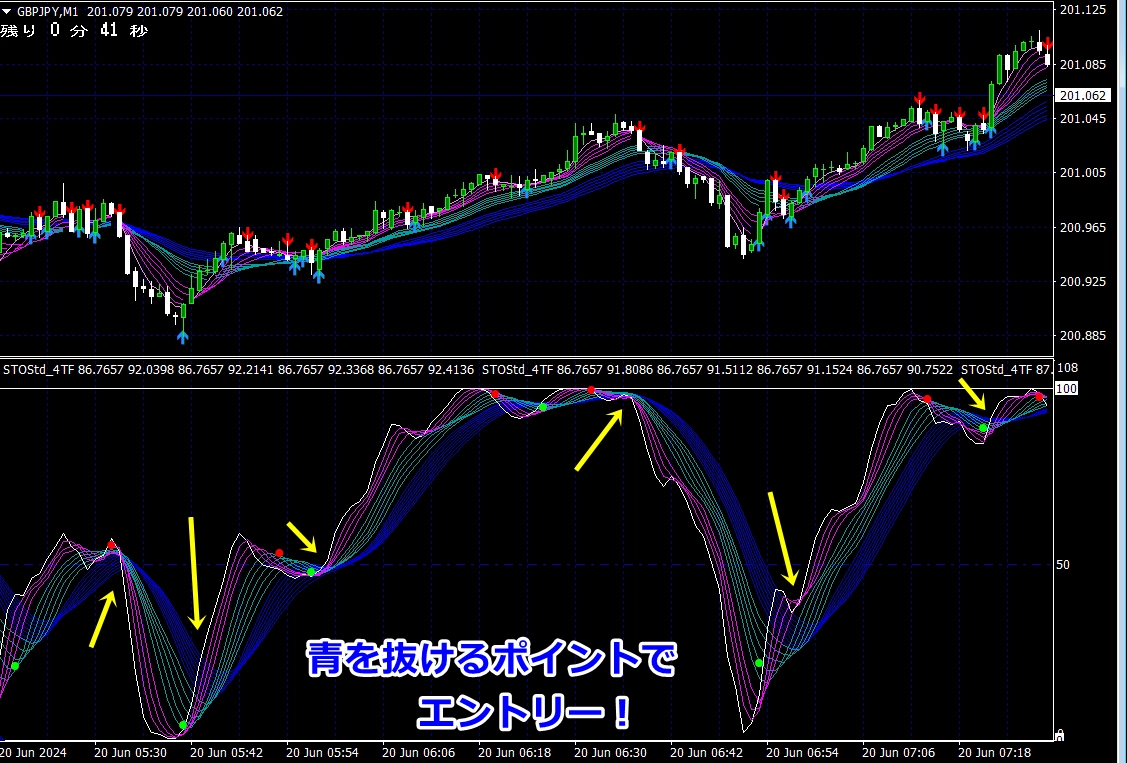Click the 残り 0 分 41 秒 countdown timer

75,30
